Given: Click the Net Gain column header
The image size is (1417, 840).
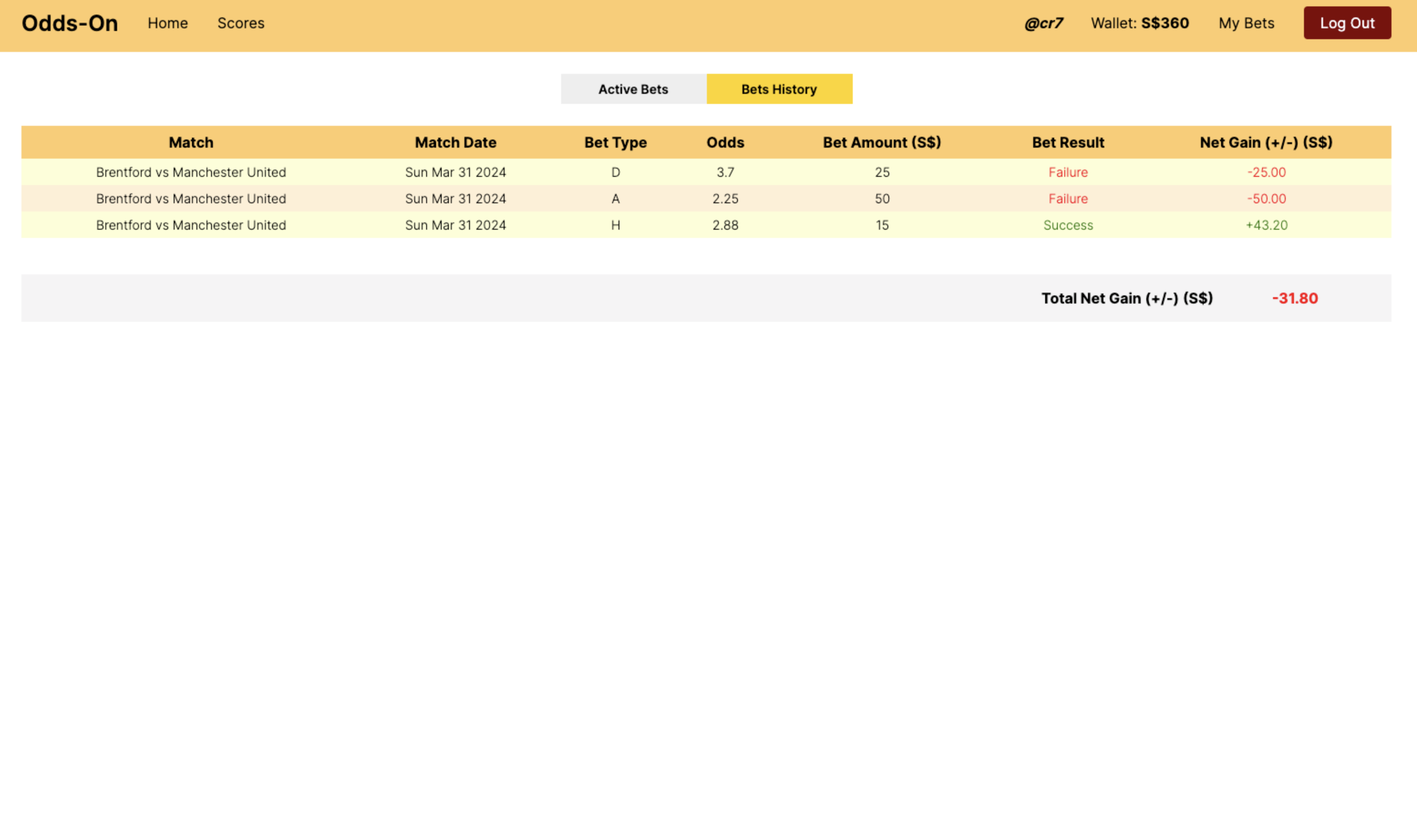Looking at the screenshot, I should click(x=1266, y=143).
